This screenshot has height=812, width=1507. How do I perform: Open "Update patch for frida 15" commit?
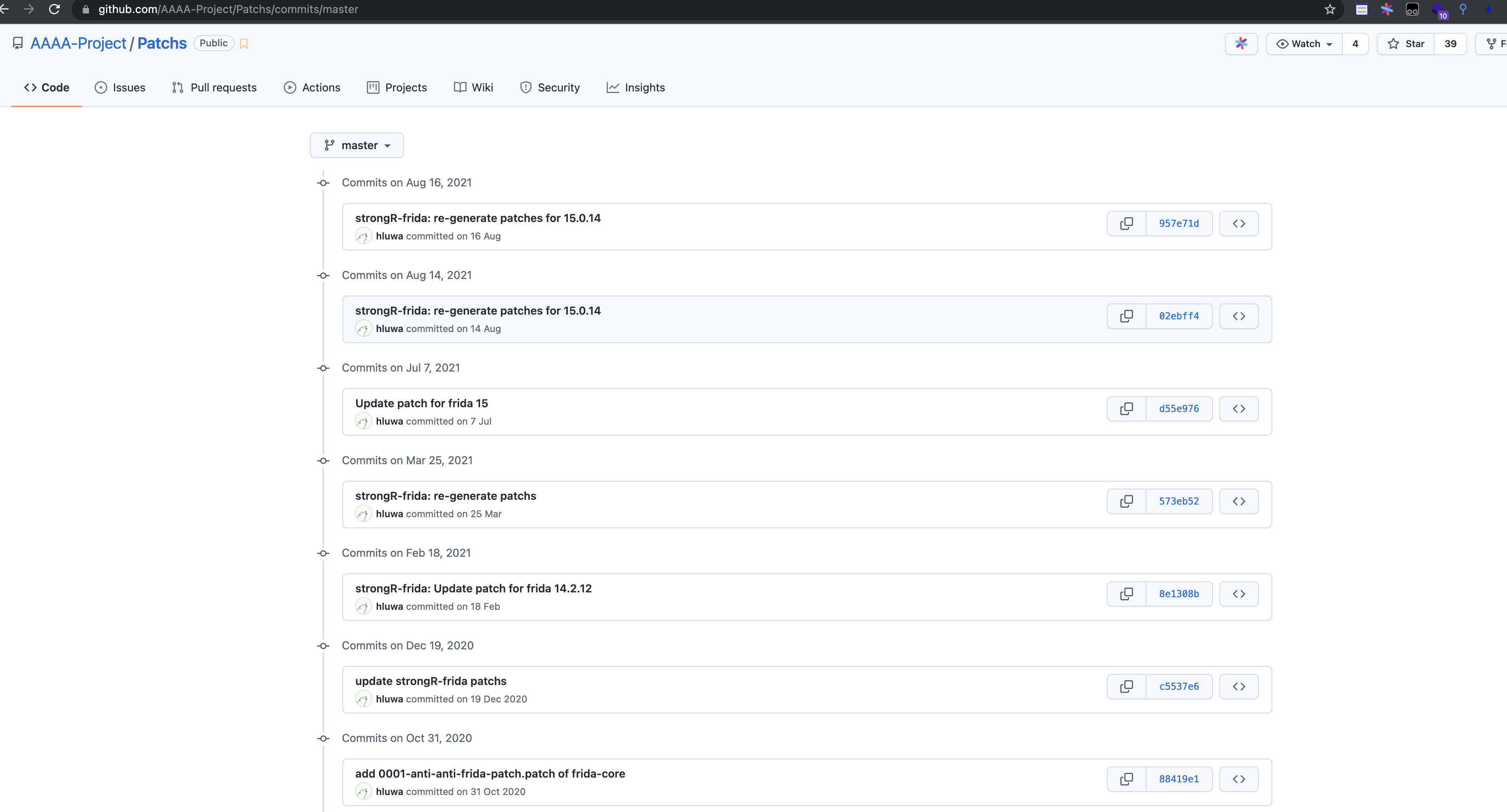421,403
